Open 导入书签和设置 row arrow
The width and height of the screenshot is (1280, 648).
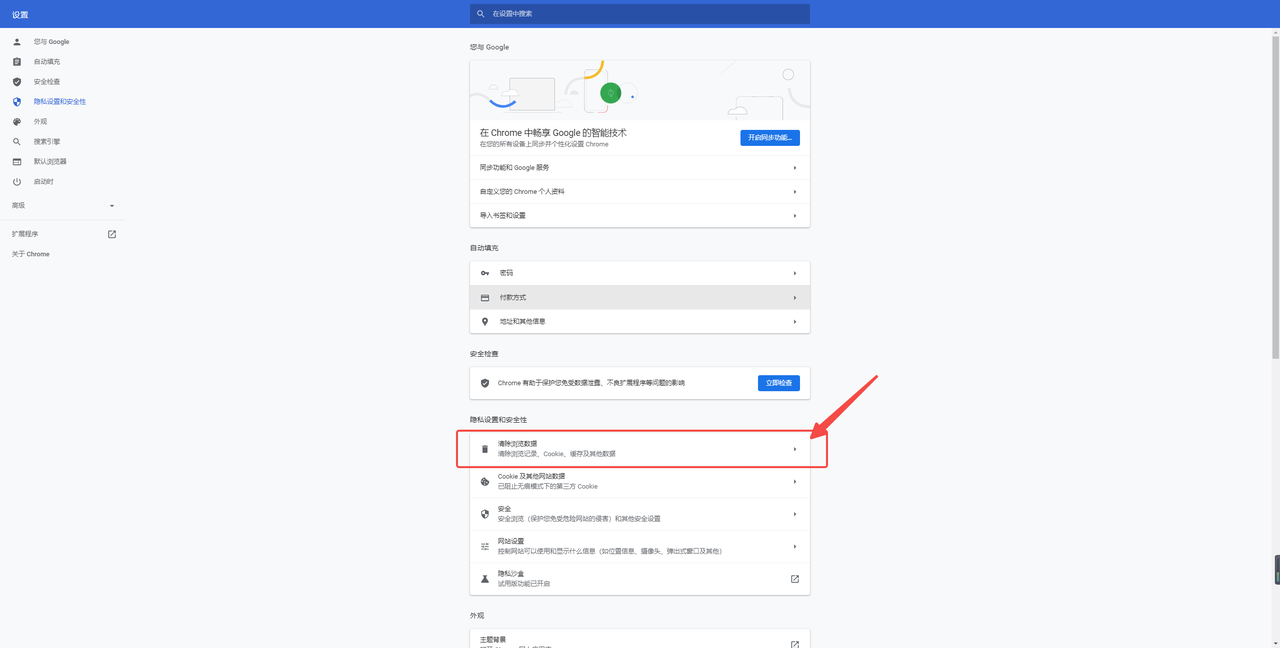click(x=795, y=216)
